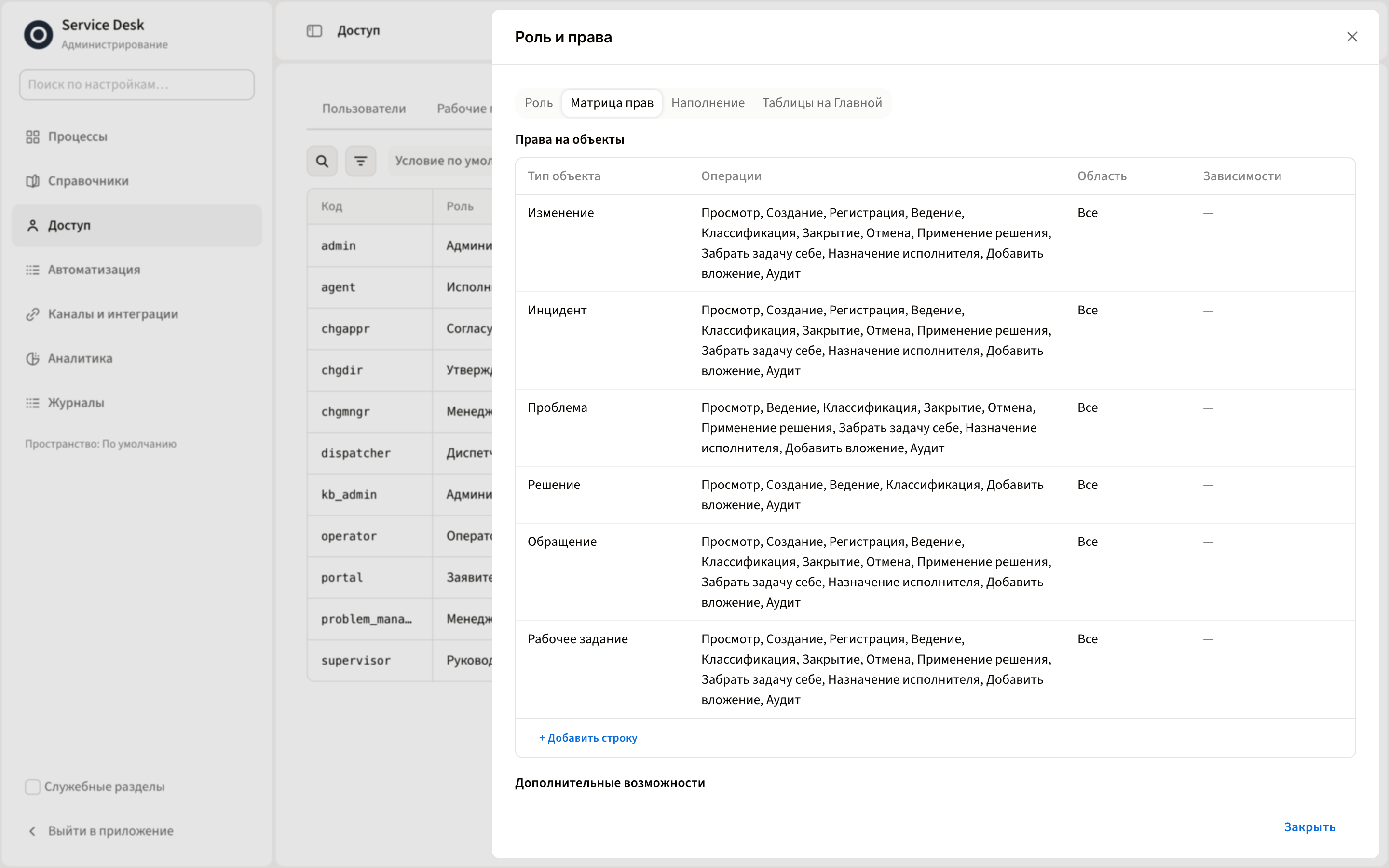Click Область value Все in Решение row
The width and height of the screenshot is (1389, 868).
[x=1087, y=485]
